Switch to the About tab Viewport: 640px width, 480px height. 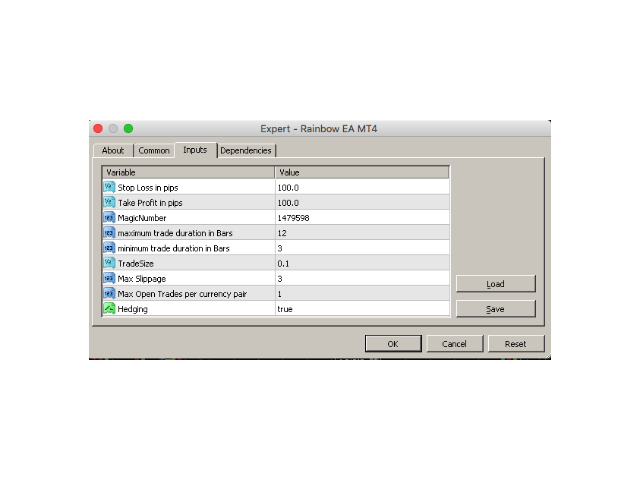click(113, 151)
